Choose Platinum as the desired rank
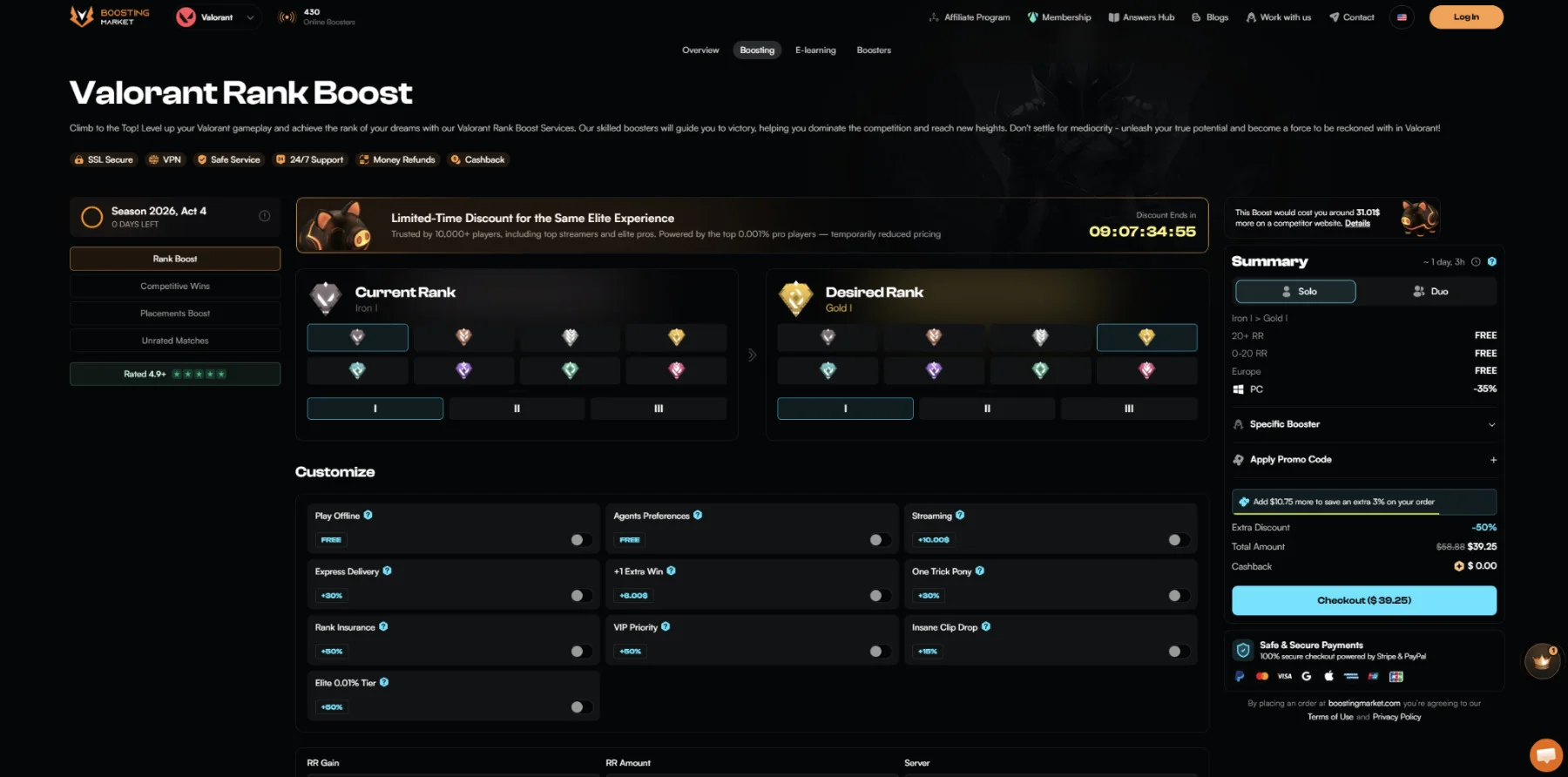1568x777 pixels. 828,370
